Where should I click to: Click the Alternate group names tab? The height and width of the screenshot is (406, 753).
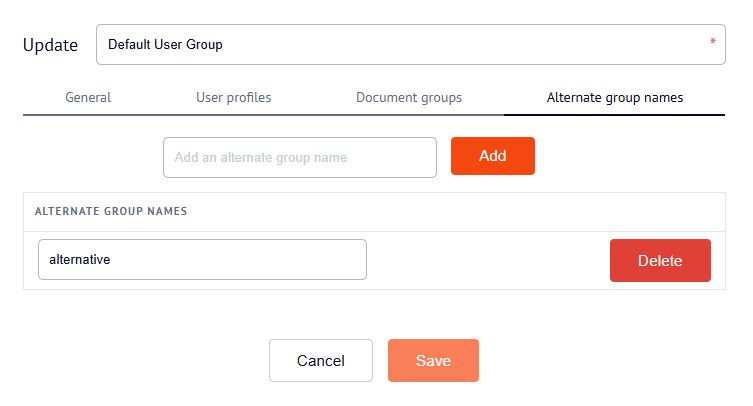614,98
